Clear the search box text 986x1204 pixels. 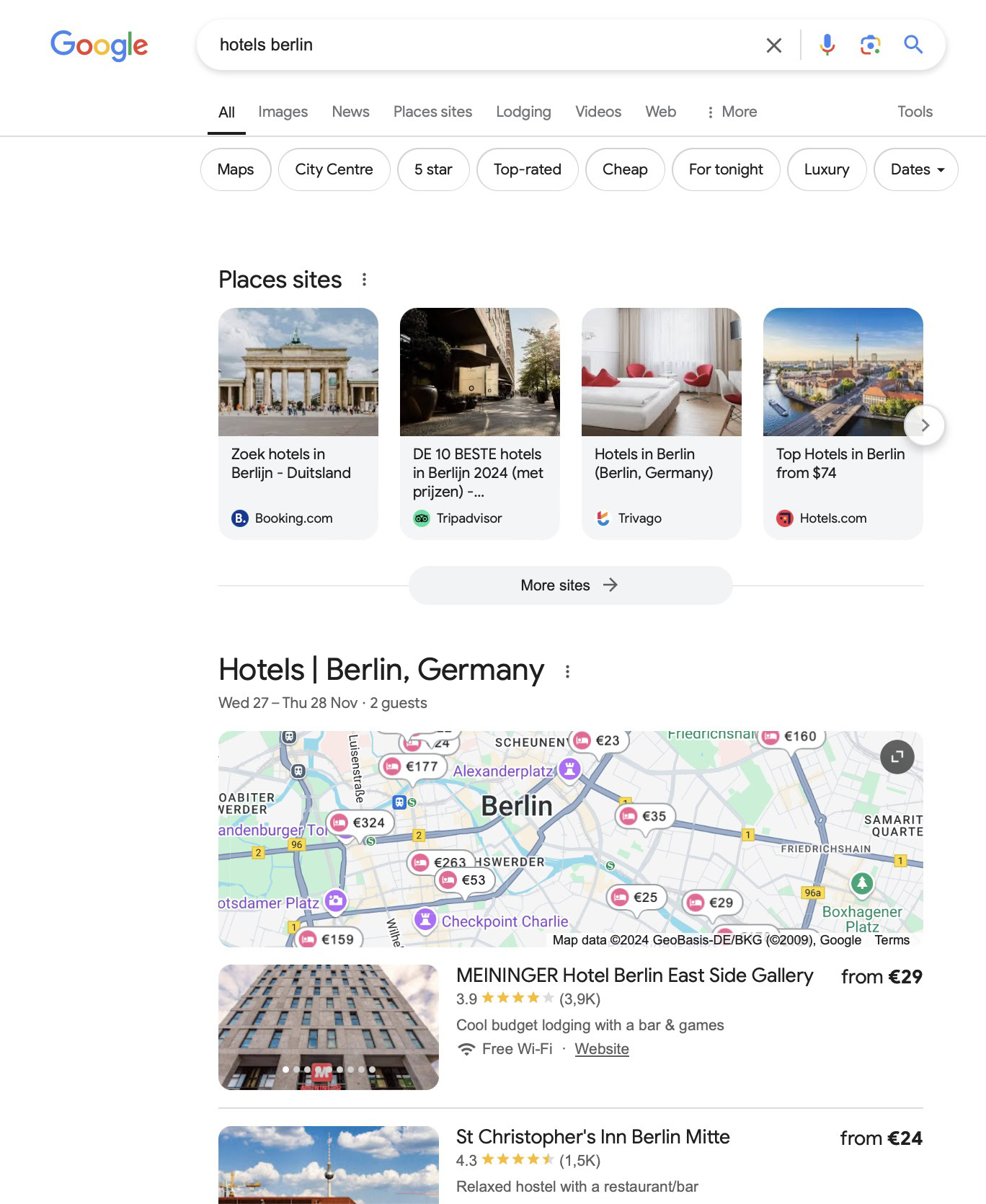pyautogui.click(x=773, y=45)
